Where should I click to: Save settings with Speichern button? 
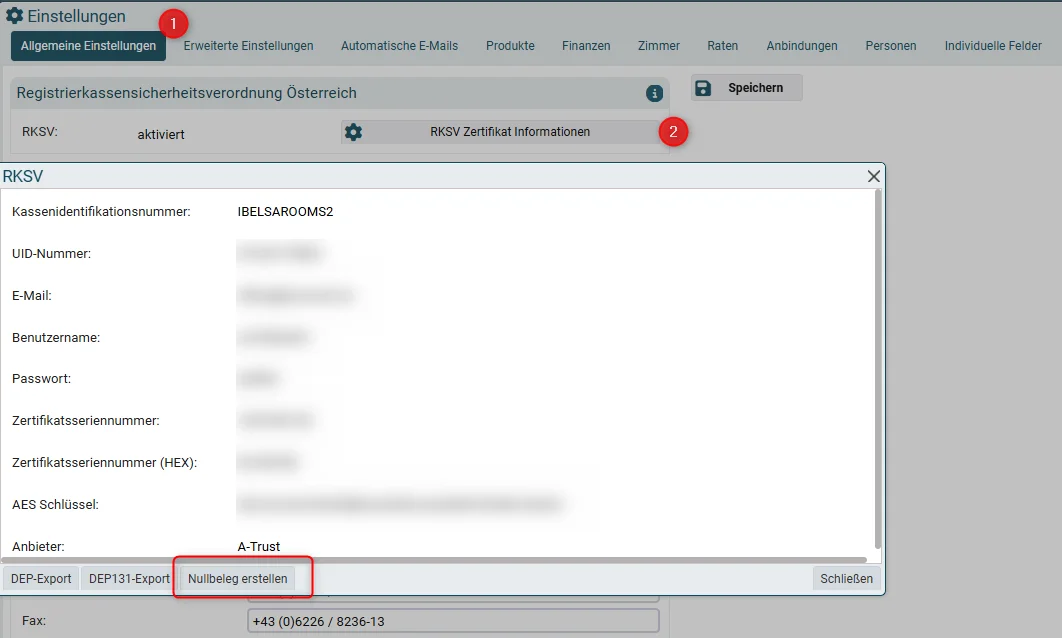746,88
